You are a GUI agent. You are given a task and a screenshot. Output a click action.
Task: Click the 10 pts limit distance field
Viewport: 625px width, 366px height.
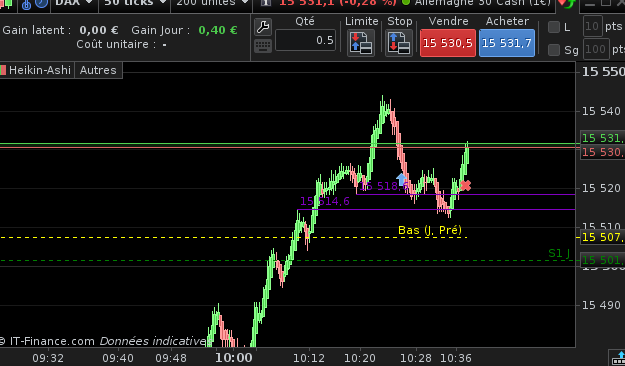click(592, 27)
